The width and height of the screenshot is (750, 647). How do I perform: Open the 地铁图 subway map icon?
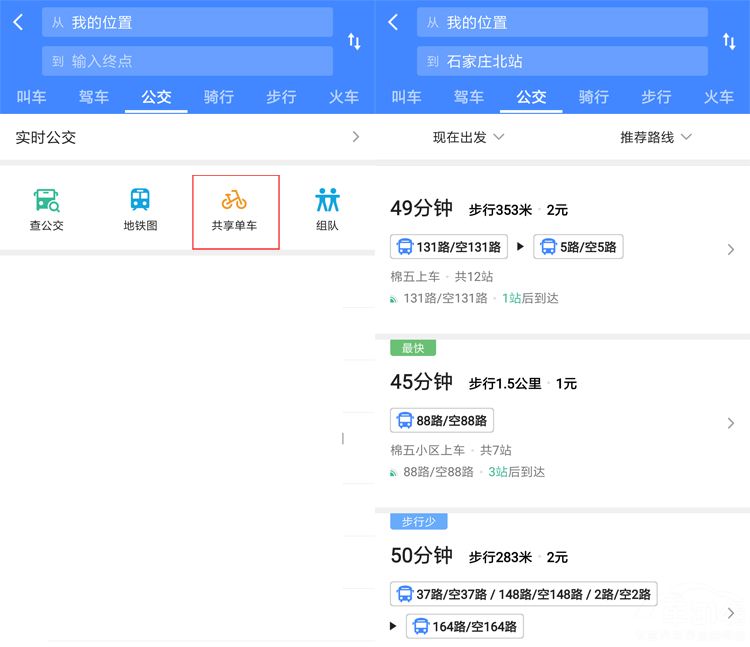[x=140, y=210]
